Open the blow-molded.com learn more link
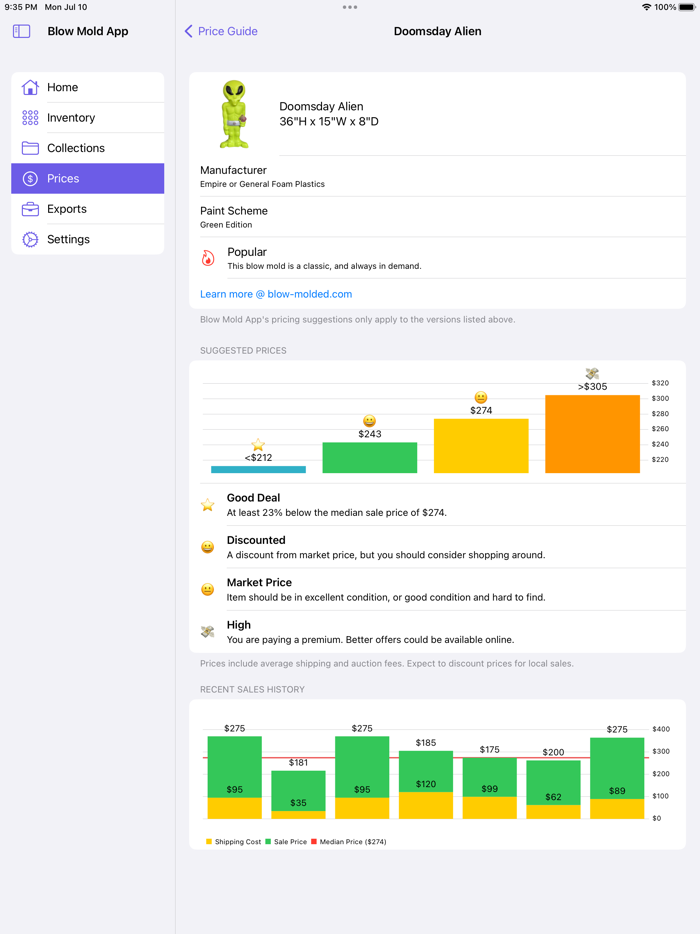The width and height of the screenshot is (700, 934). 276,293
